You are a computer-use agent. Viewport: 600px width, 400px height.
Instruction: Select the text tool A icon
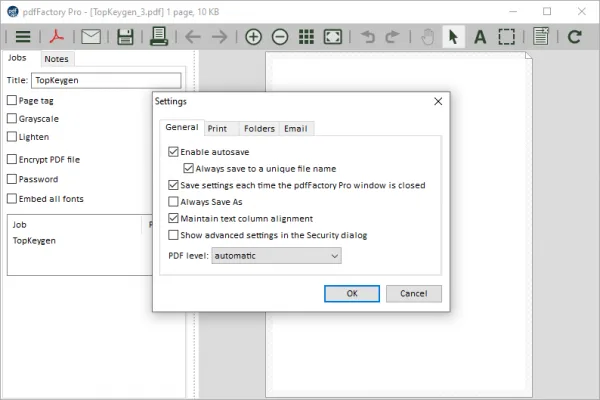point(480,37)
